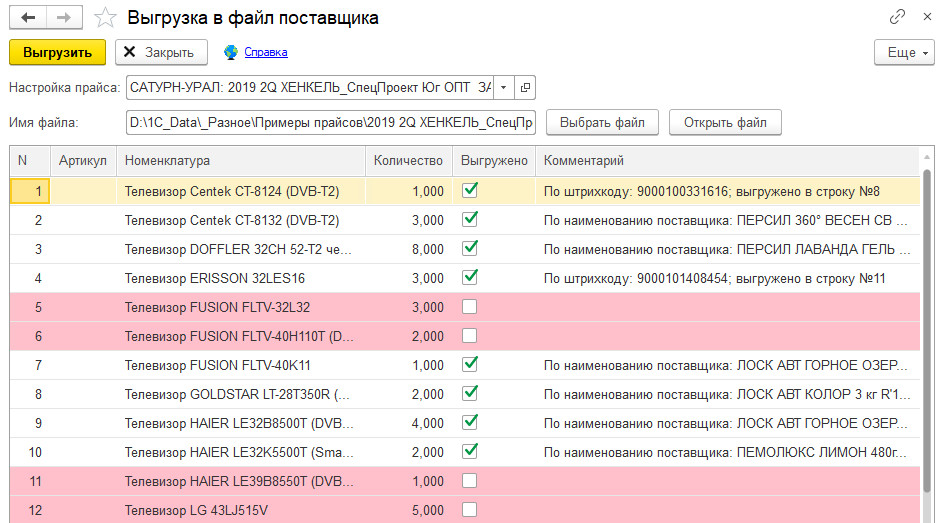This screenshot has height=523, width=938.
Task: Click comment with barcode 9000101408454
Action: tap(727, 278)
